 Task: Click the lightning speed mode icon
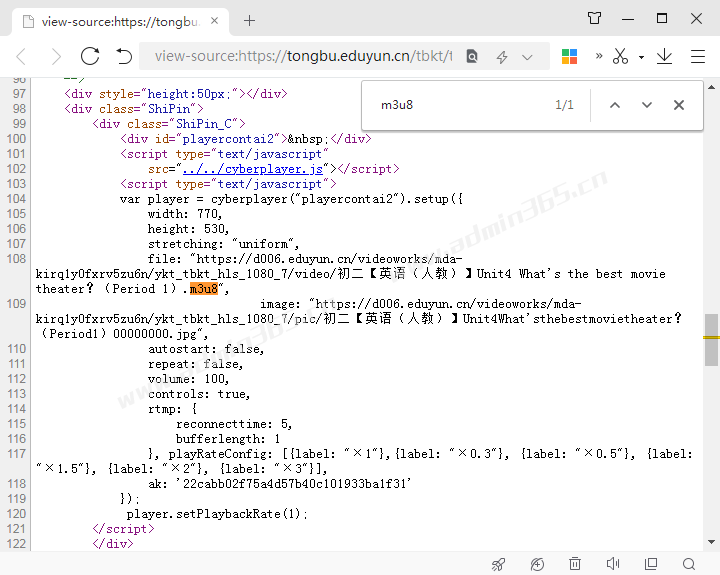[502, 57]
